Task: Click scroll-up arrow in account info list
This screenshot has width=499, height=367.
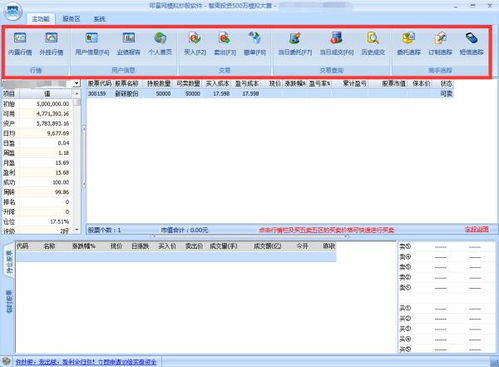Action: [x=77, y=94]
